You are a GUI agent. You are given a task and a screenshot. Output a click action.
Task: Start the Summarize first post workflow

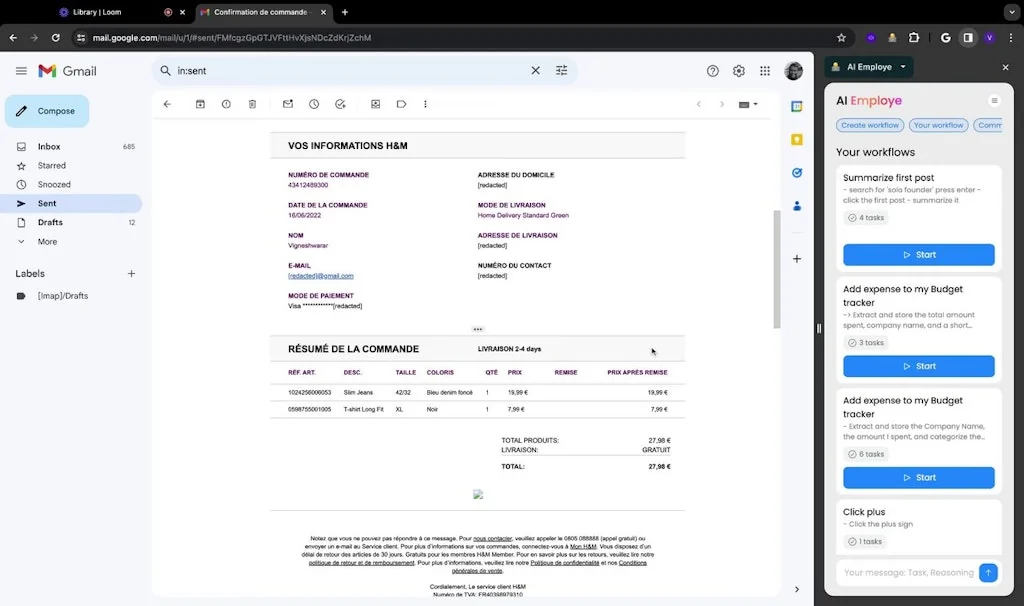[x=918, y=255]
